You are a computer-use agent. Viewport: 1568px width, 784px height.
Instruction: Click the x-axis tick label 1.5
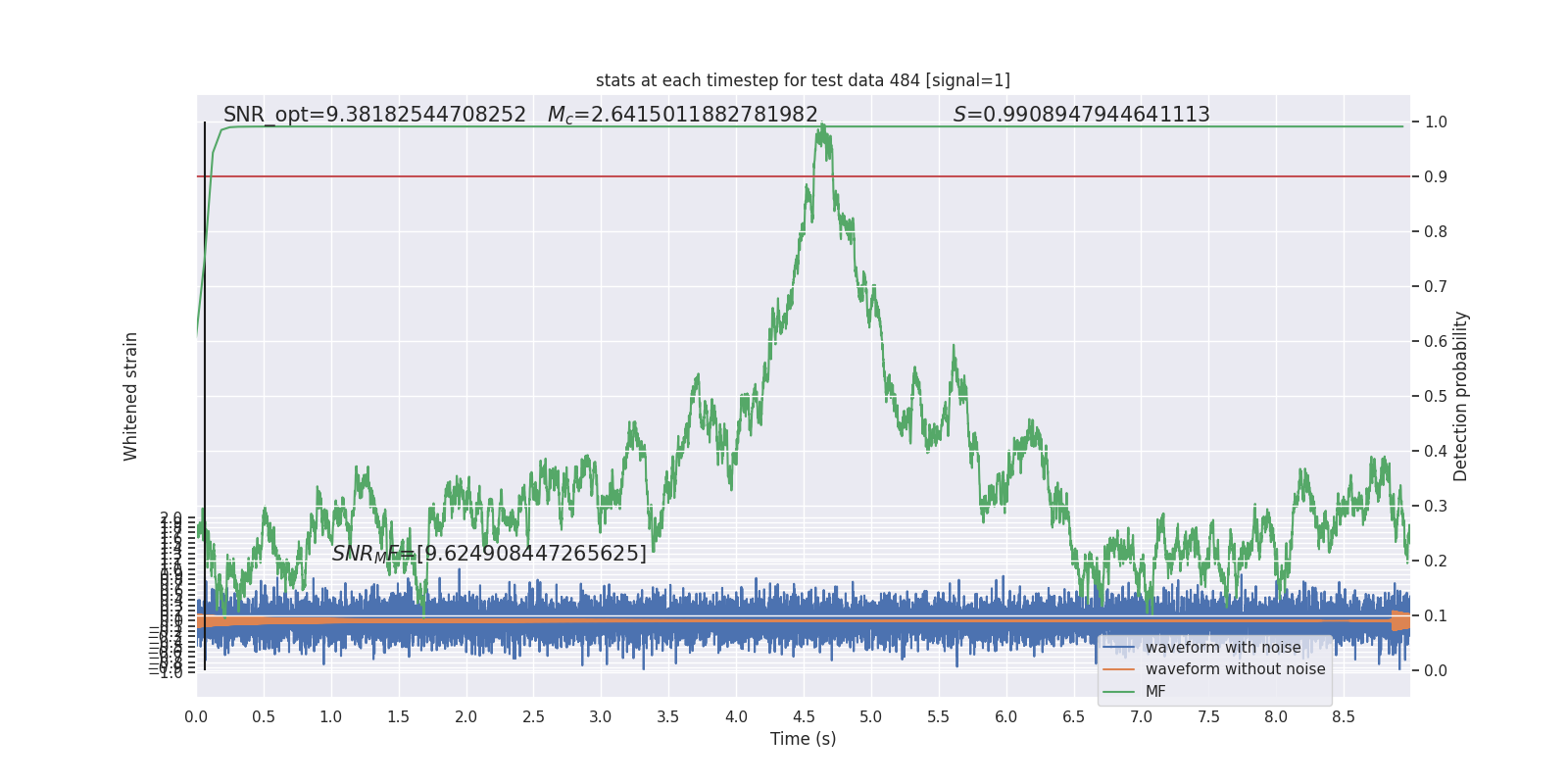[399, 717]
